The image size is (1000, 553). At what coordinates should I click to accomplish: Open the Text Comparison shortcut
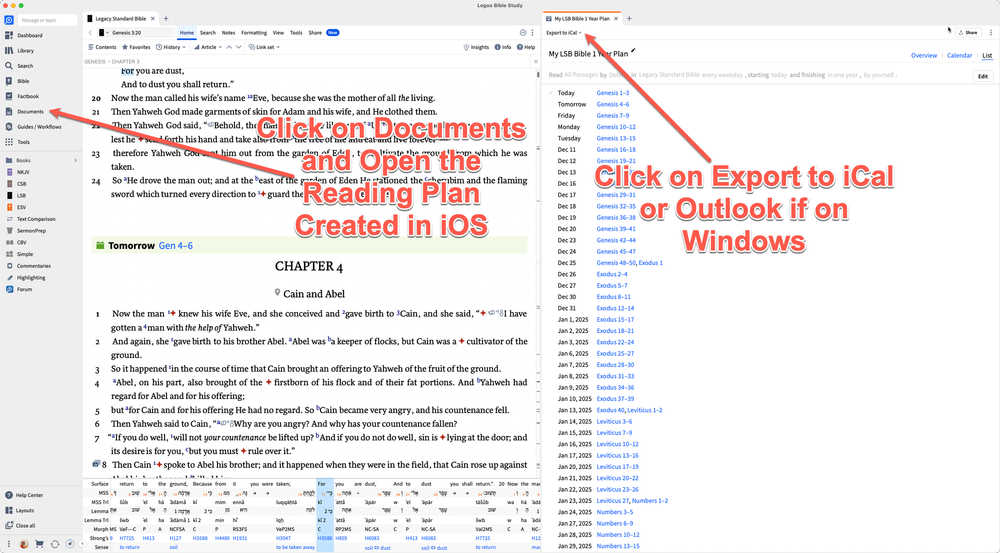click(x=31, y=219)
